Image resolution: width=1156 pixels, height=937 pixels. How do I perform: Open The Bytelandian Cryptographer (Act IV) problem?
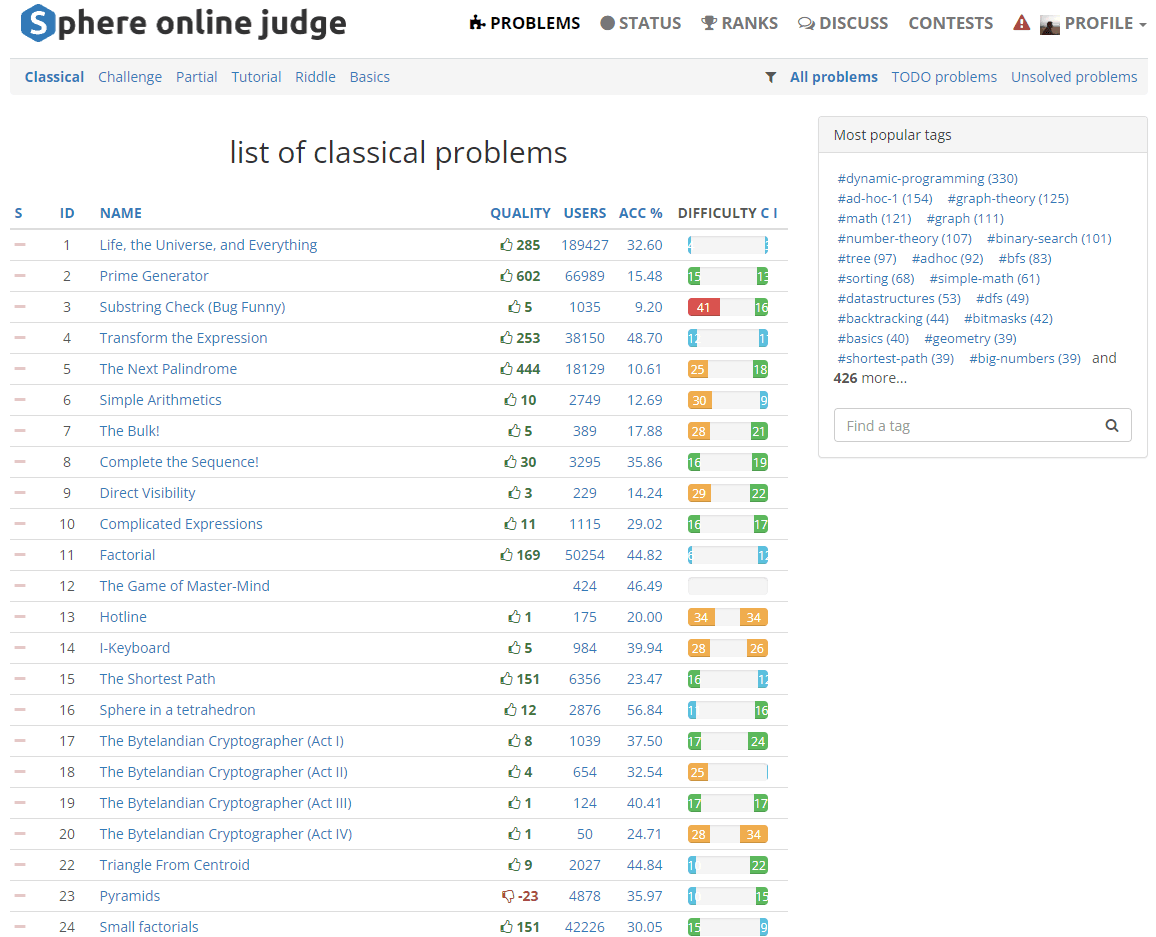[226, 834]
